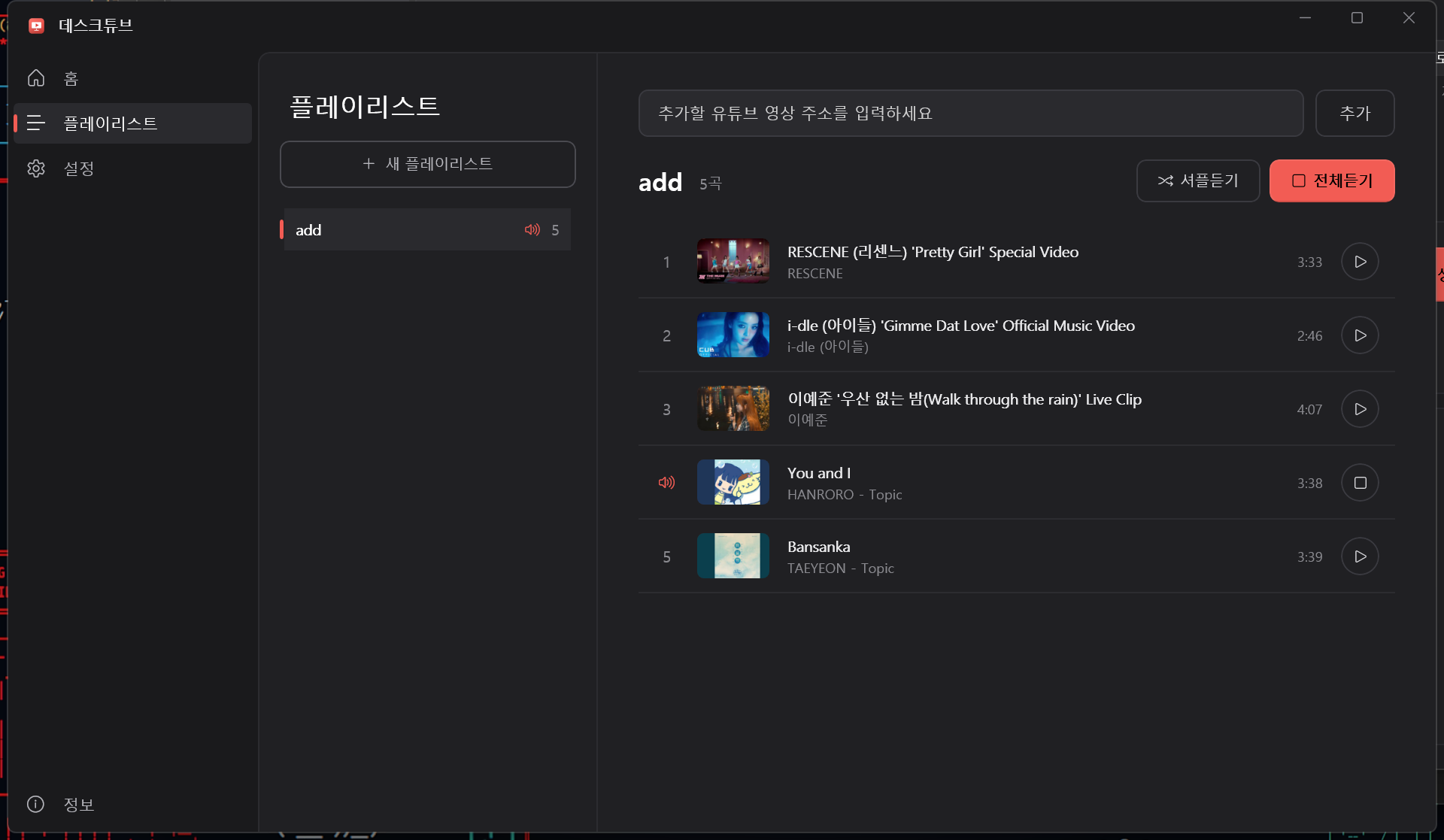Click the 플레이리스트 panel heading
The image size is (1444, 840).
[x=365, y=107]
